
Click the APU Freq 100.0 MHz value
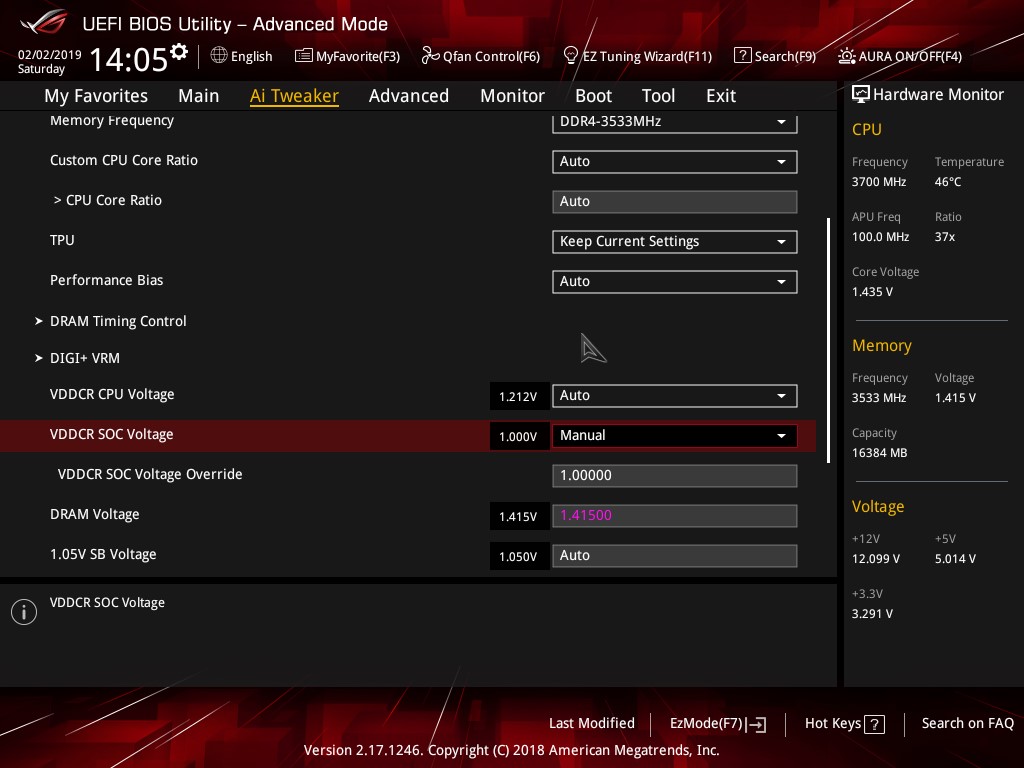pos(880,236)
